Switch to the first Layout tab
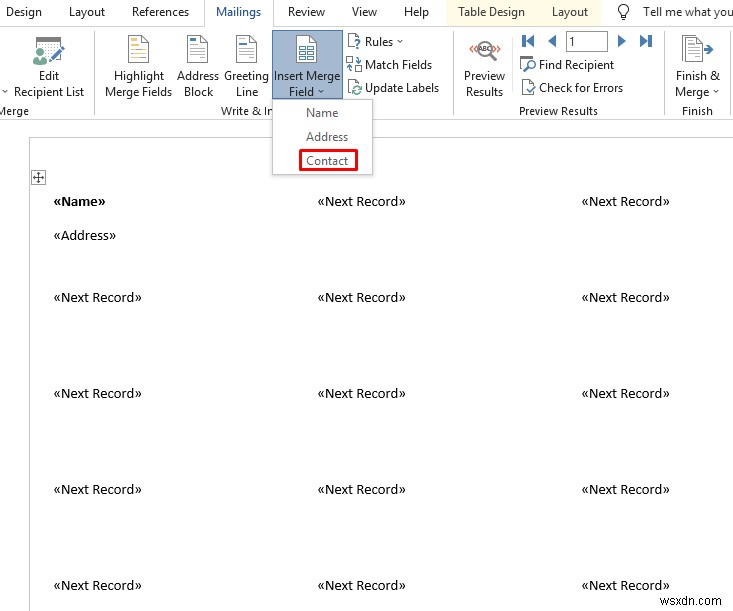This screenshot has width=733, height=611. 87,12
